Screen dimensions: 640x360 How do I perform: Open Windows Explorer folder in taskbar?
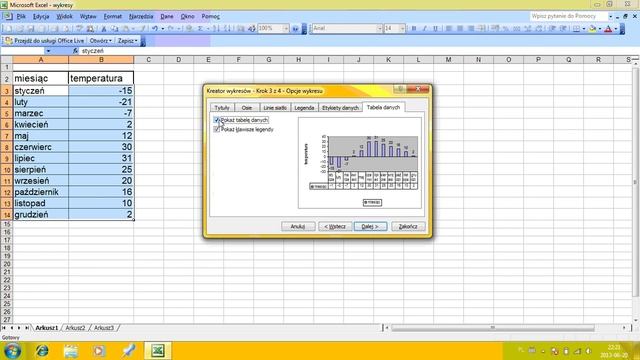pyautogui.click(x=71, y=351)
